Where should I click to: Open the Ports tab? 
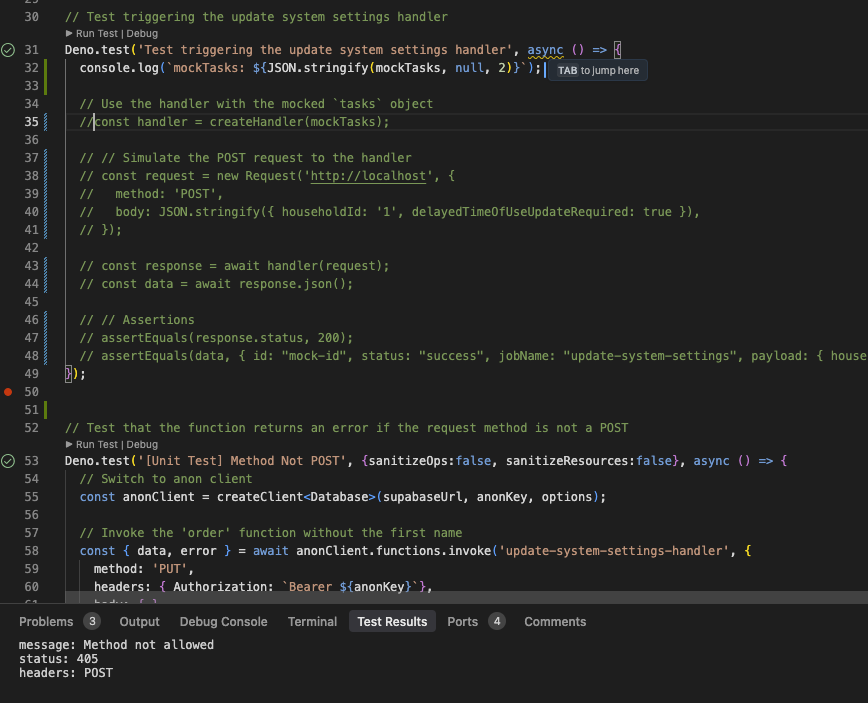[463, 622]
